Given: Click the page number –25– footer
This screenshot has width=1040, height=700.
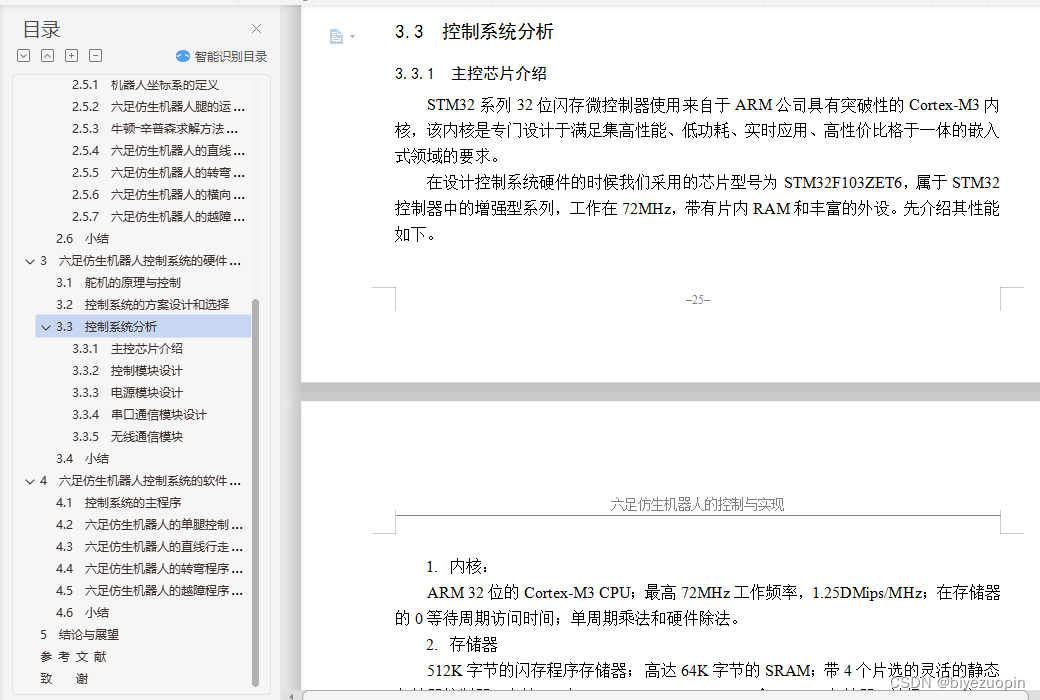Looking at the screenshot, I should 698,300.
